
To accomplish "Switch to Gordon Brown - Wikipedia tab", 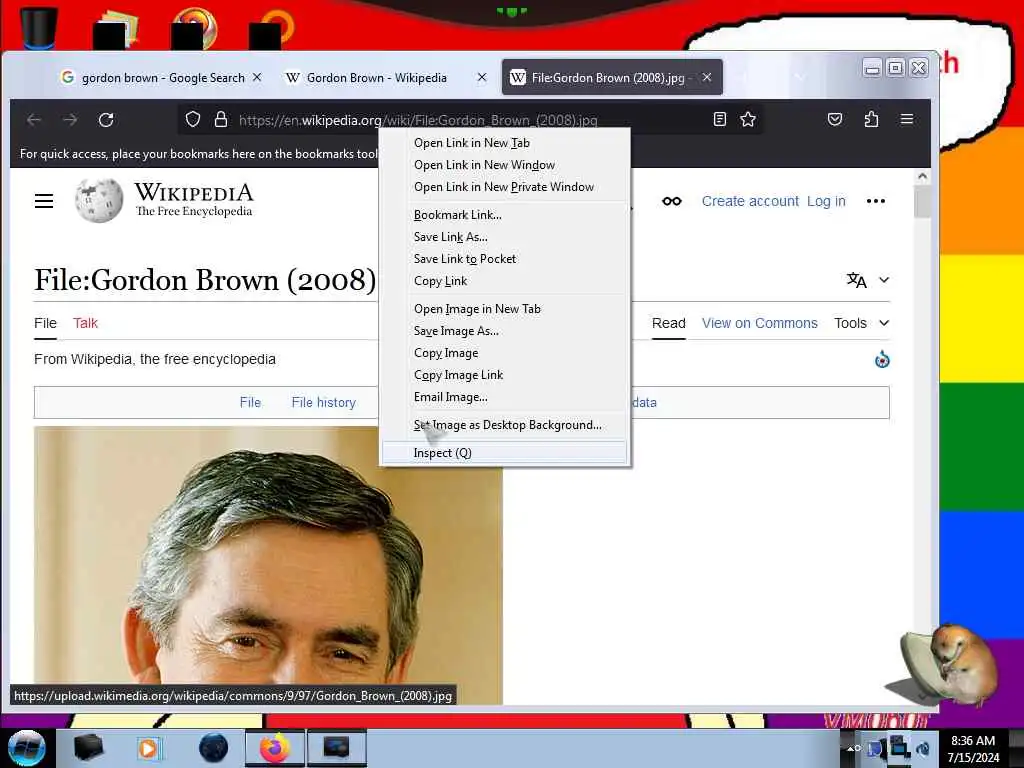I will coord(377,78).
